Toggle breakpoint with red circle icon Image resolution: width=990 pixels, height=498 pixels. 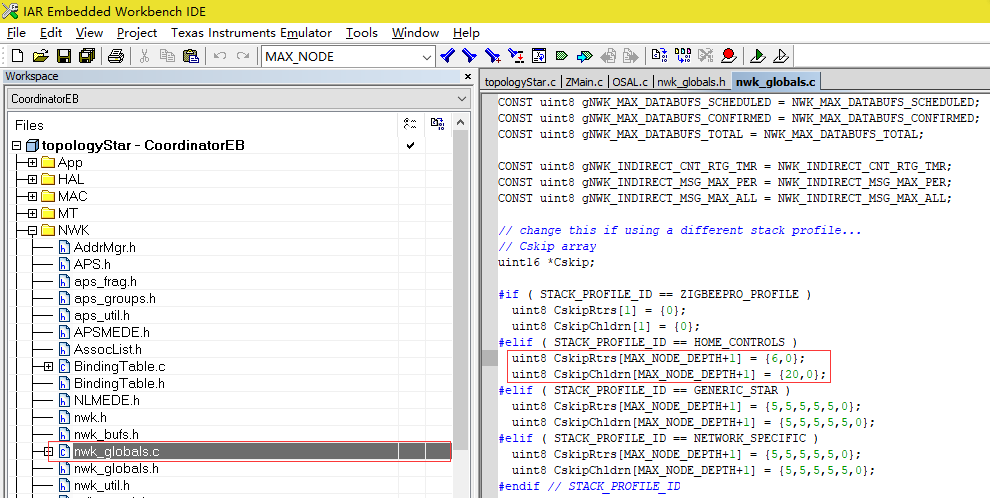click(x=728, y=56)
